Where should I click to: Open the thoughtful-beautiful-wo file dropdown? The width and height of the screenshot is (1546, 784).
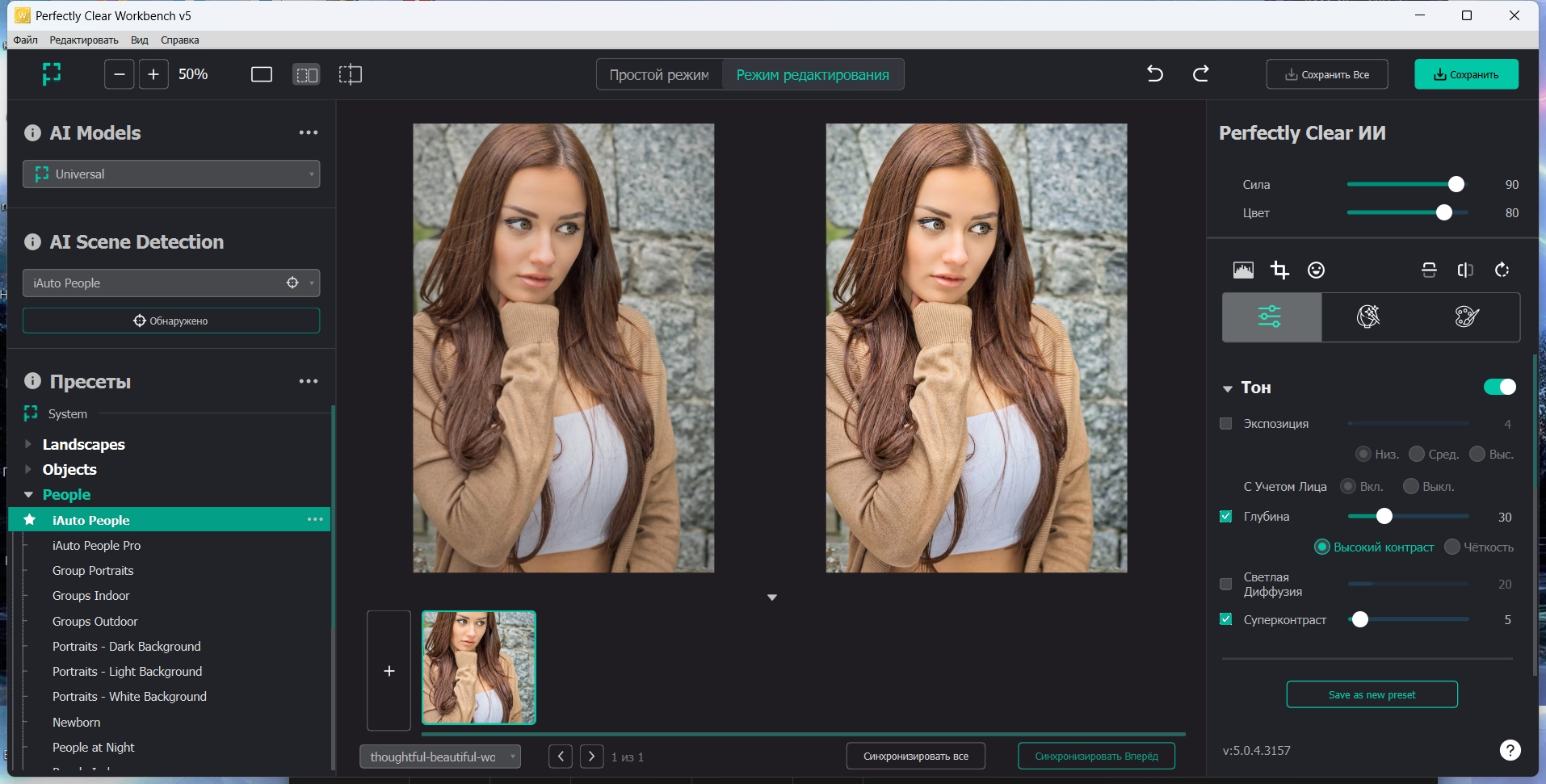click(440, 757)
